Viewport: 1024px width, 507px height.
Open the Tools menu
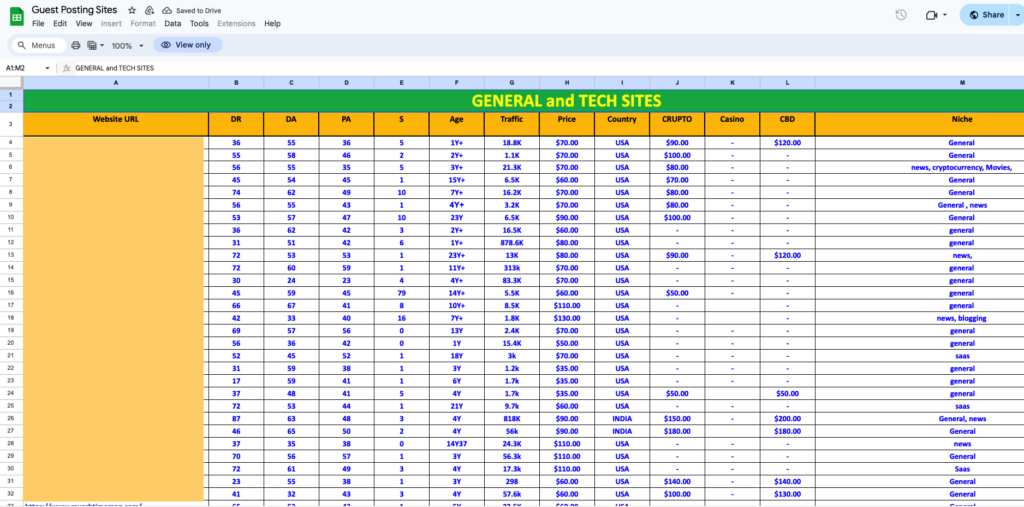[199, 23]
